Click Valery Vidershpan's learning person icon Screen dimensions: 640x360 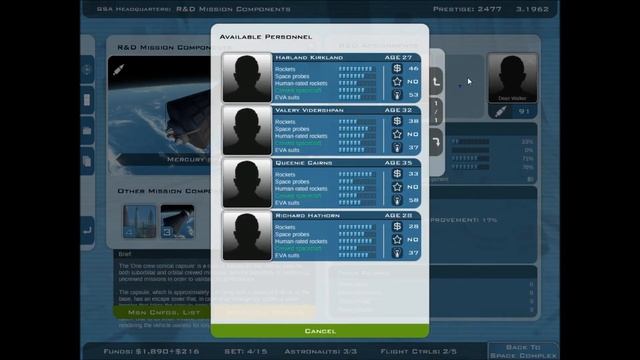pyautogui.click(x=397, y=147)
